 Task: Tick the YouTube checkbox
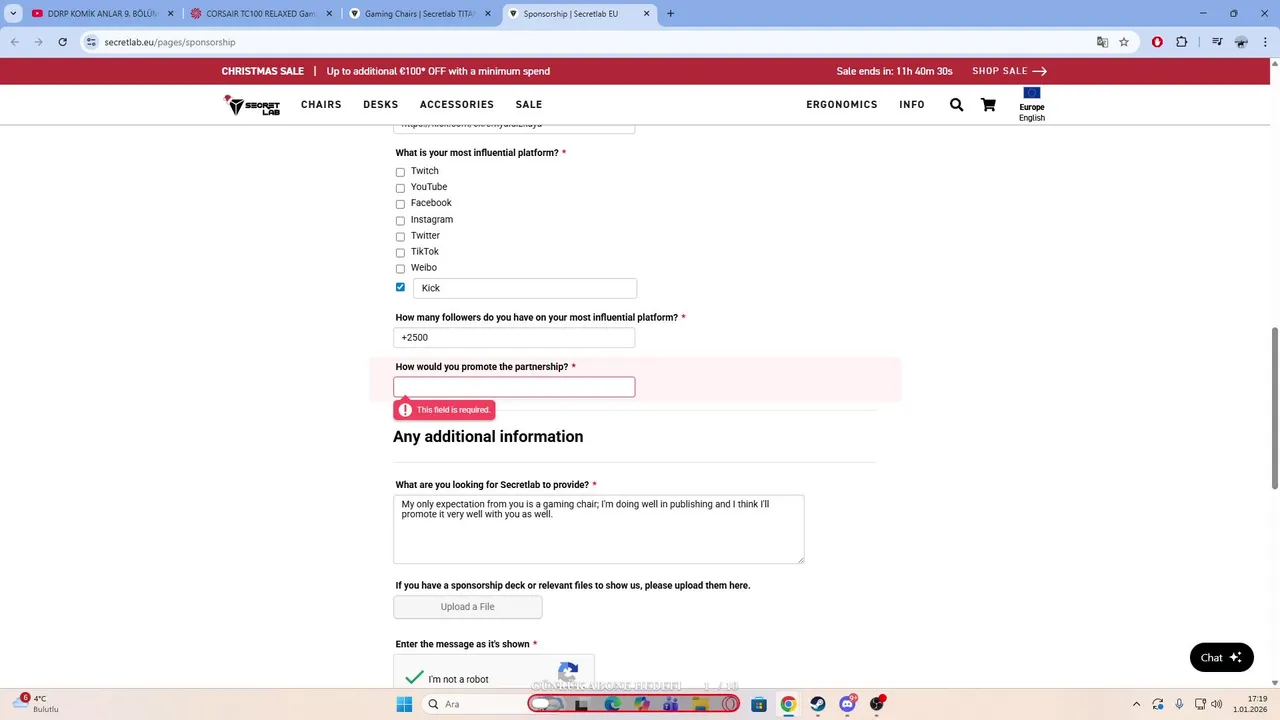400,188
